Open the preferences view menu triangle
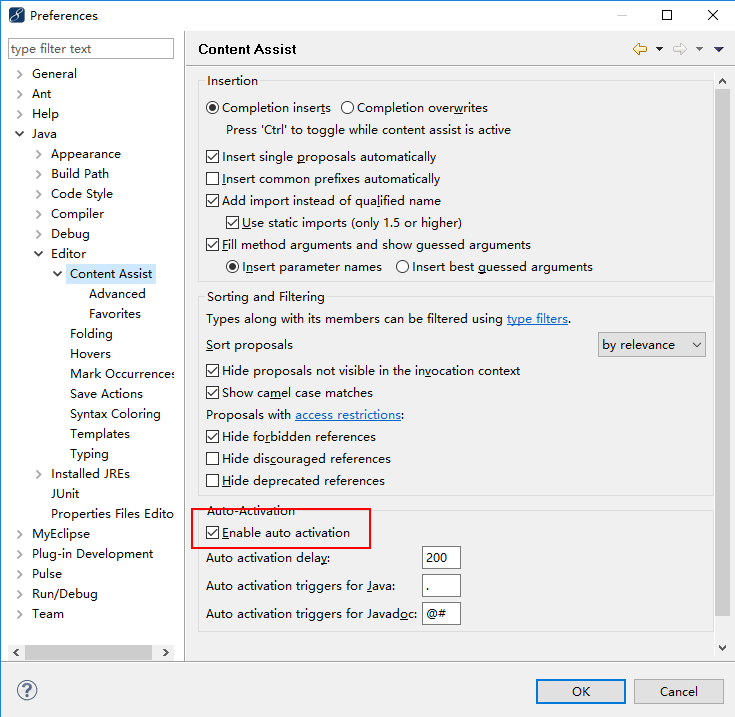735x717 pixels. 719,49
